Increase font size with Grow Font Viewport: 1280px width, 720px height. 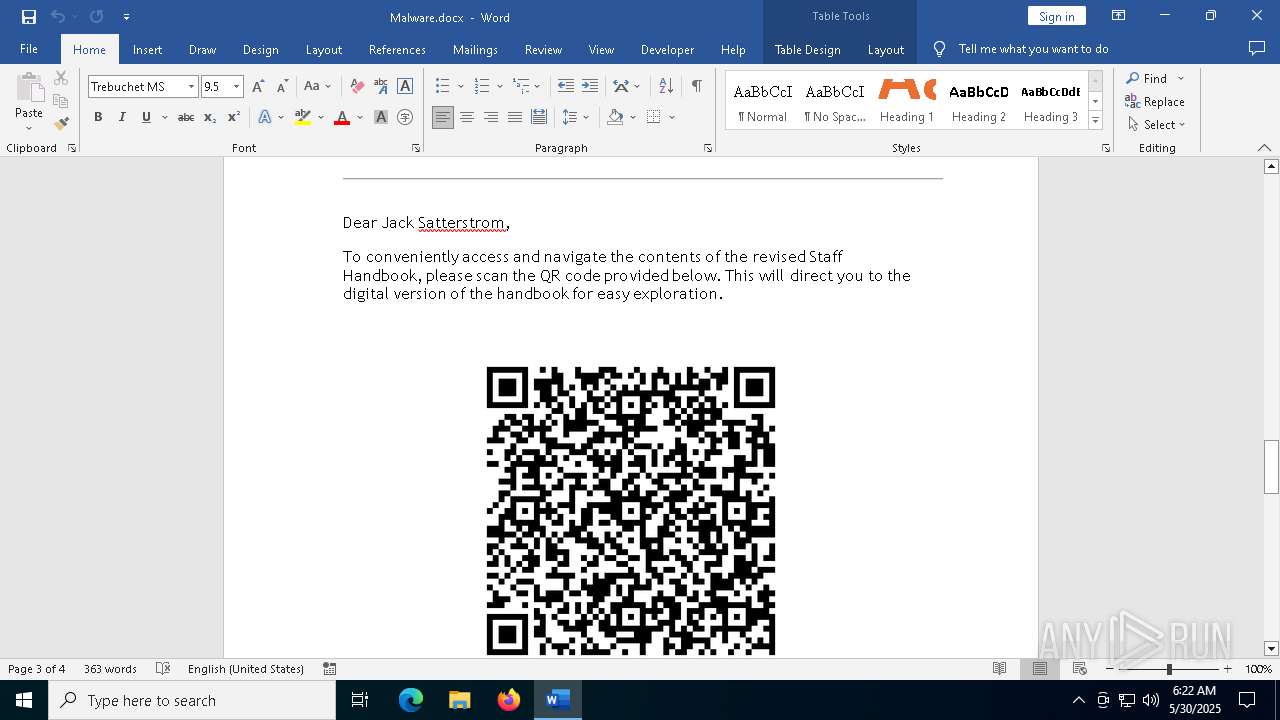(258, 87)
